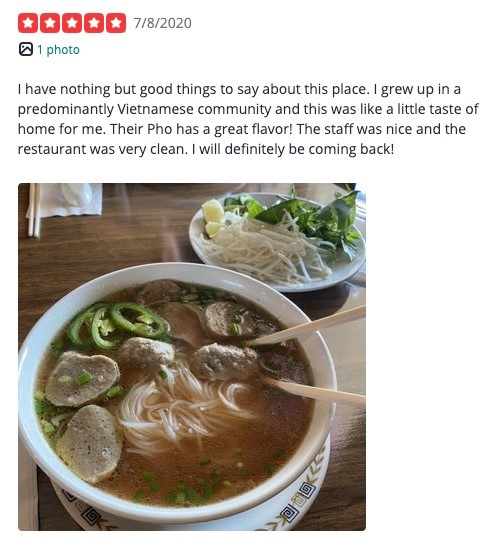This screenshot has width=485, height=540.
Task: Click the first red rating star
Action: click(x=28, y=23)
